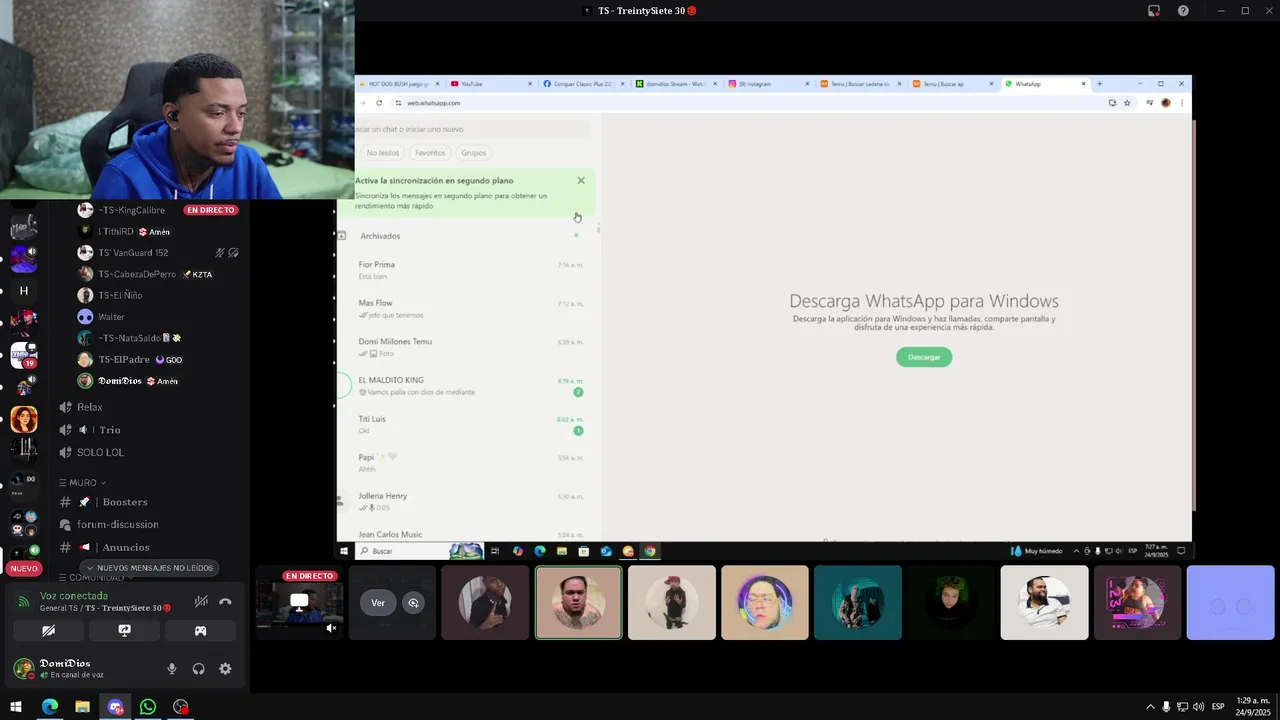Viewport: 1280px width, 720px height.
Task: Select the bearded man participant tile
Action: (1044, 603)
